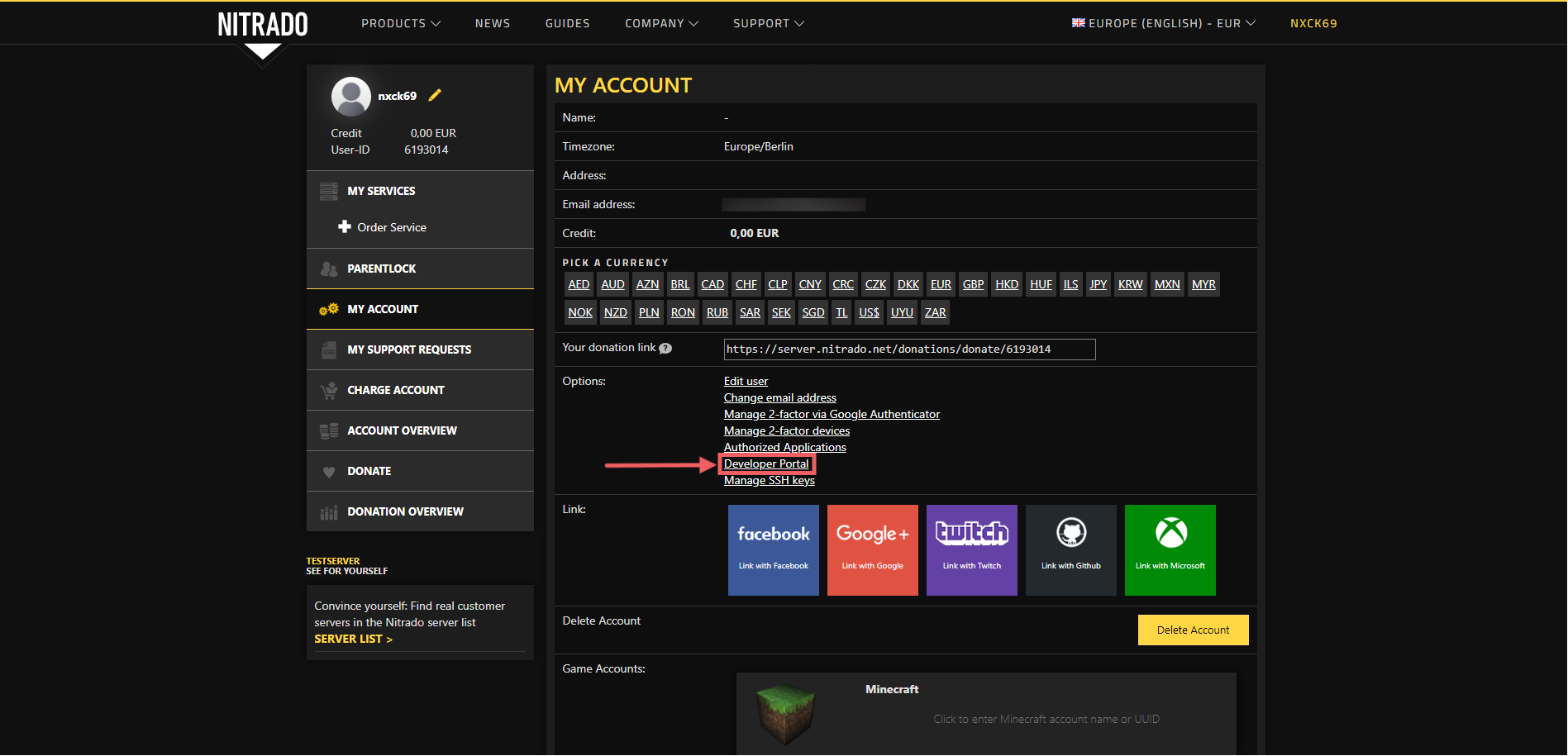Expand the Company dropdown menu

click(x=662, y=23)
